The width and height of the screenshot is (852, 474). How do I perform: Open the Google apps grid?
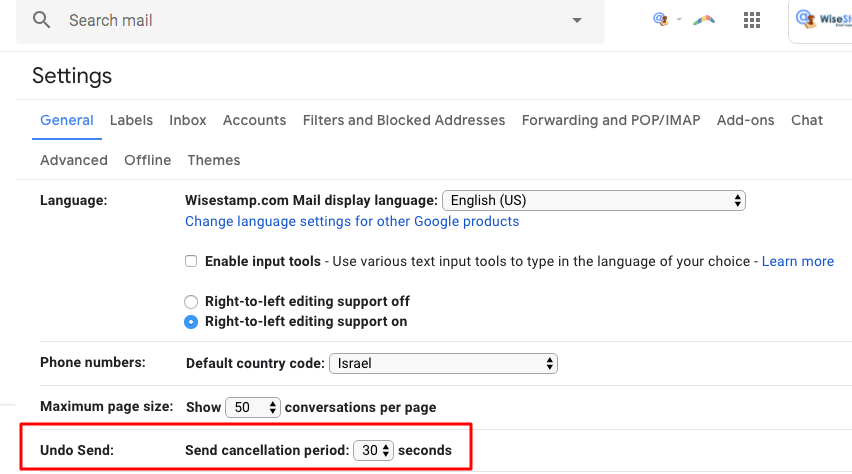pyautogui.click(x=753, y=20)
